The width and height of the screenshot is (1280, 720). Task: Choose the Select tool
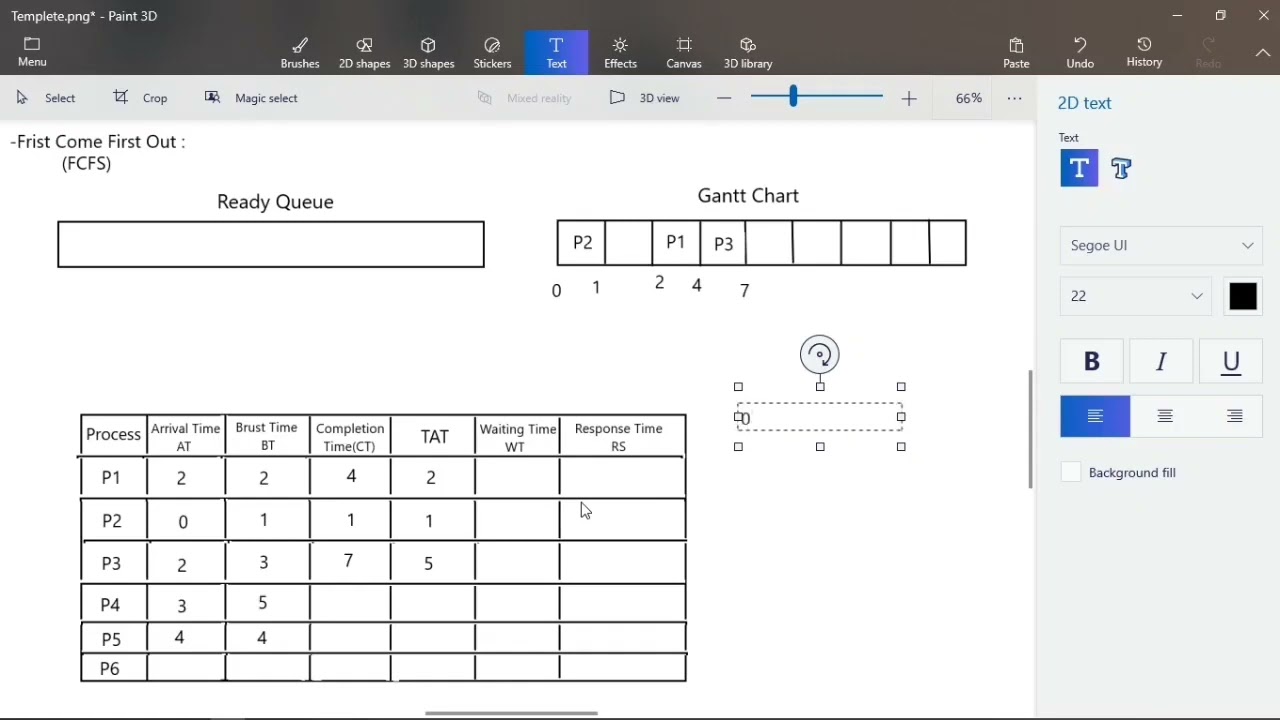[46, 98]
